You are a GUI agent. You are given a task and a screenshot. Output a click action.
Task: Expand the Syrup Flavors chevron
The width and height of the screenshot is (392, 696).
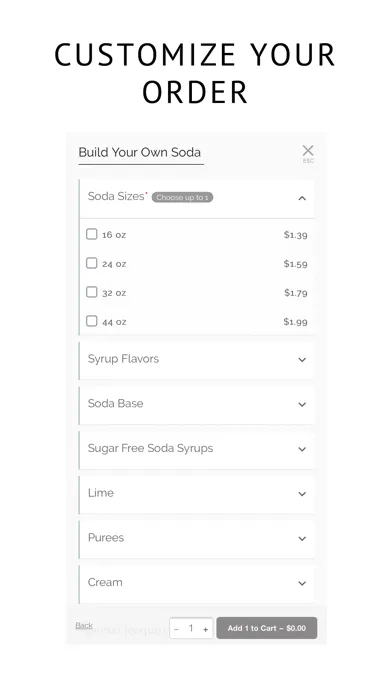[x=302, y=360]
